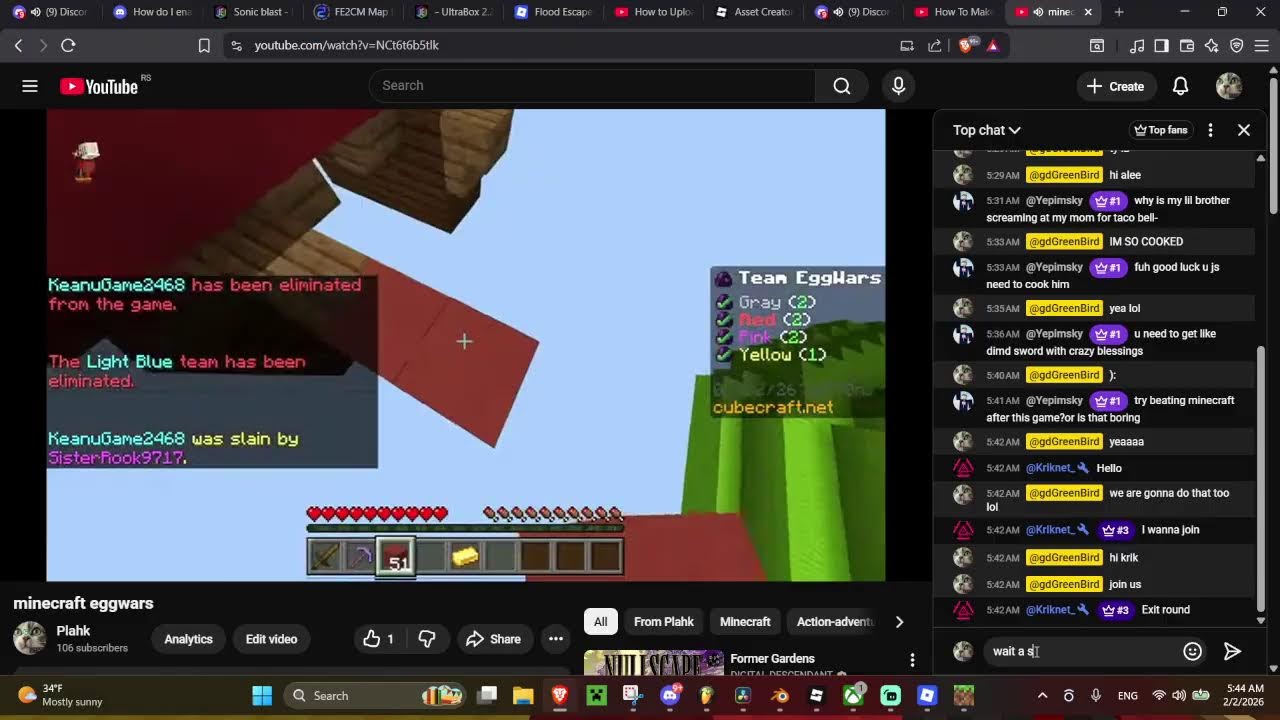Go back in browser history

pyautogui.click(x=18, y=45)
